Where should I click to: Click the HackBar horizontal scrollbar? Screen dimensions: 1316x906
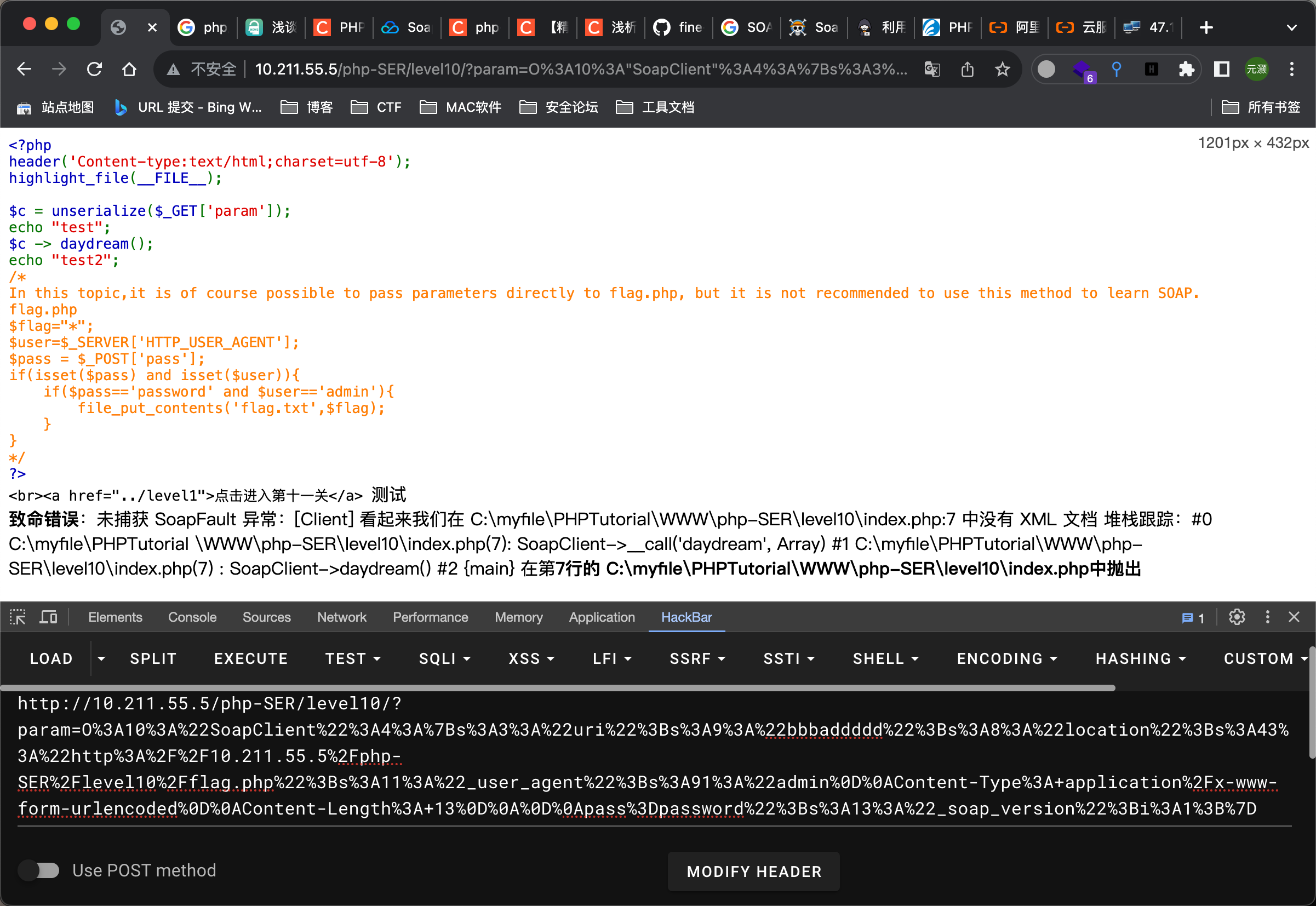coord(558,687)
